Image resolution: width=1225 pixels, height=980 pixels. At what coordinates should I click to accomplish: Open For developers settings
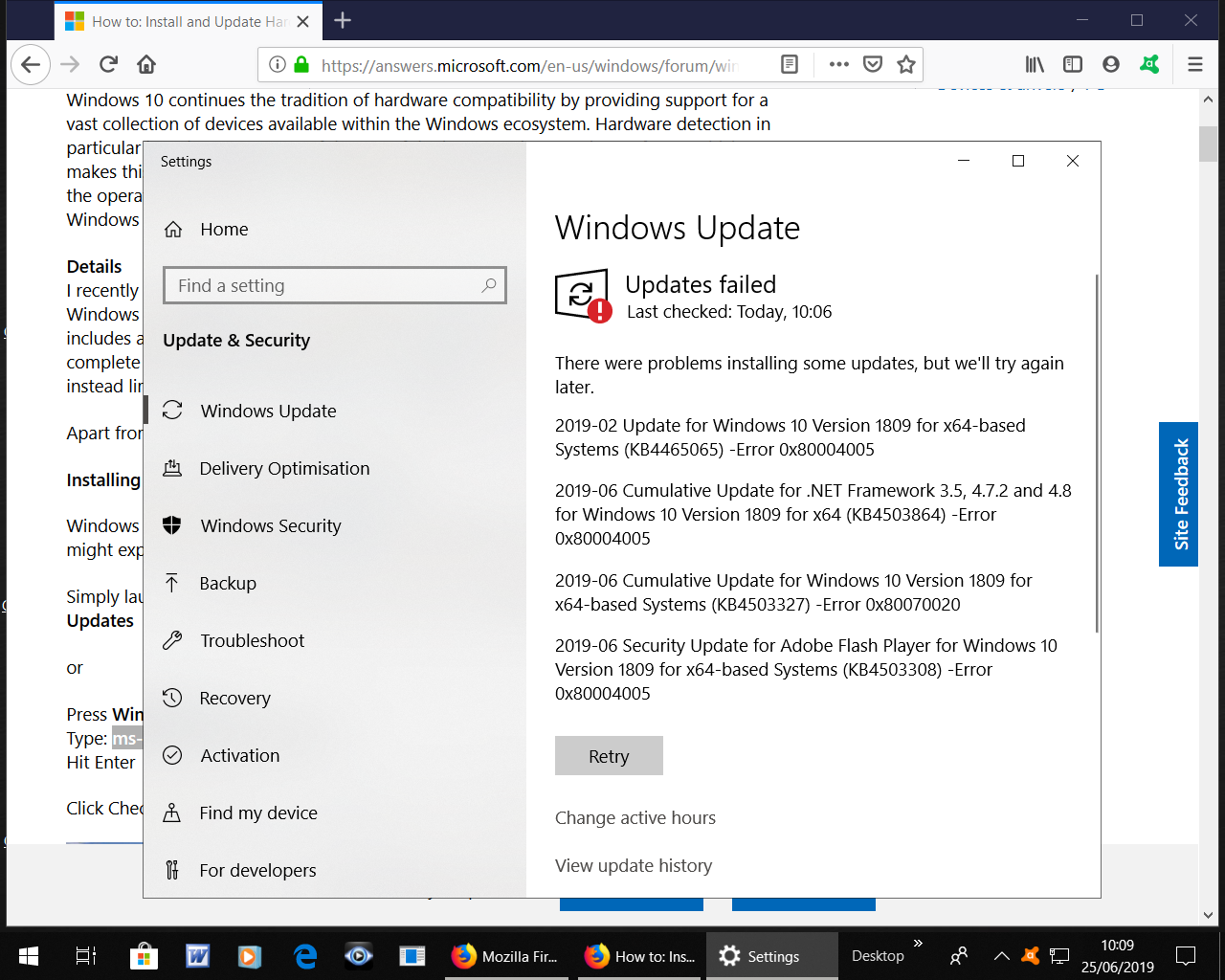[335, 870]
